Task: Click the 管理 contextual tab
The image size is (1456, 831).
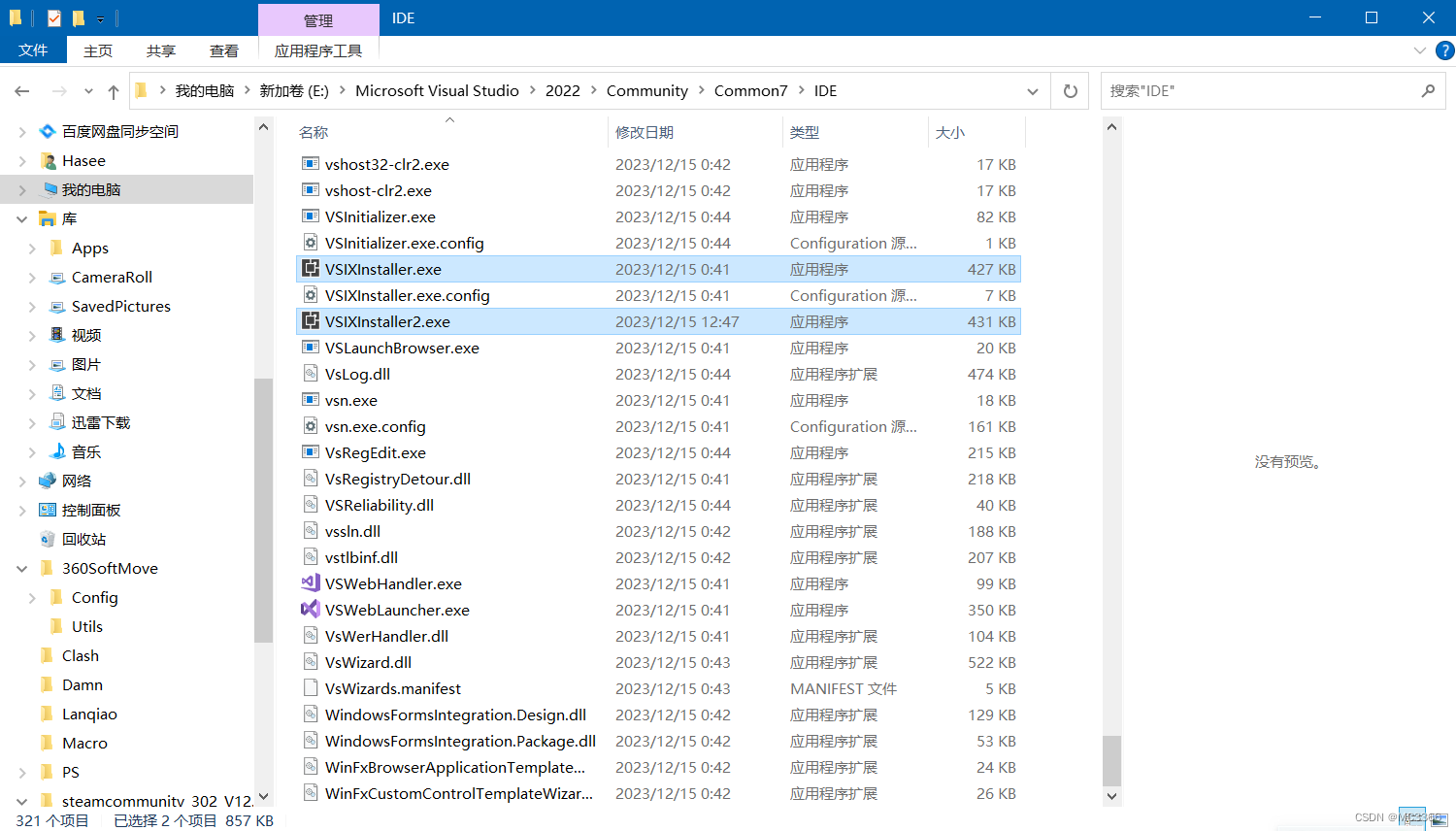Action: [x=318, y=19]
